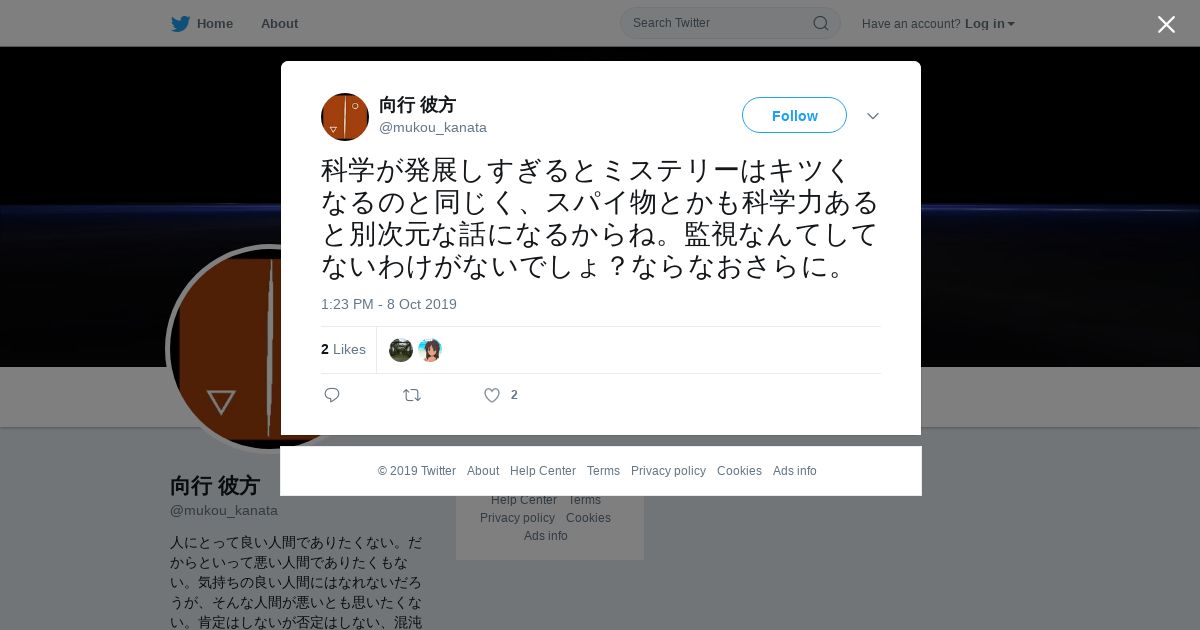1200x630 pixels.
Task: Open the tweet author's profile picture
Action: 345,117
